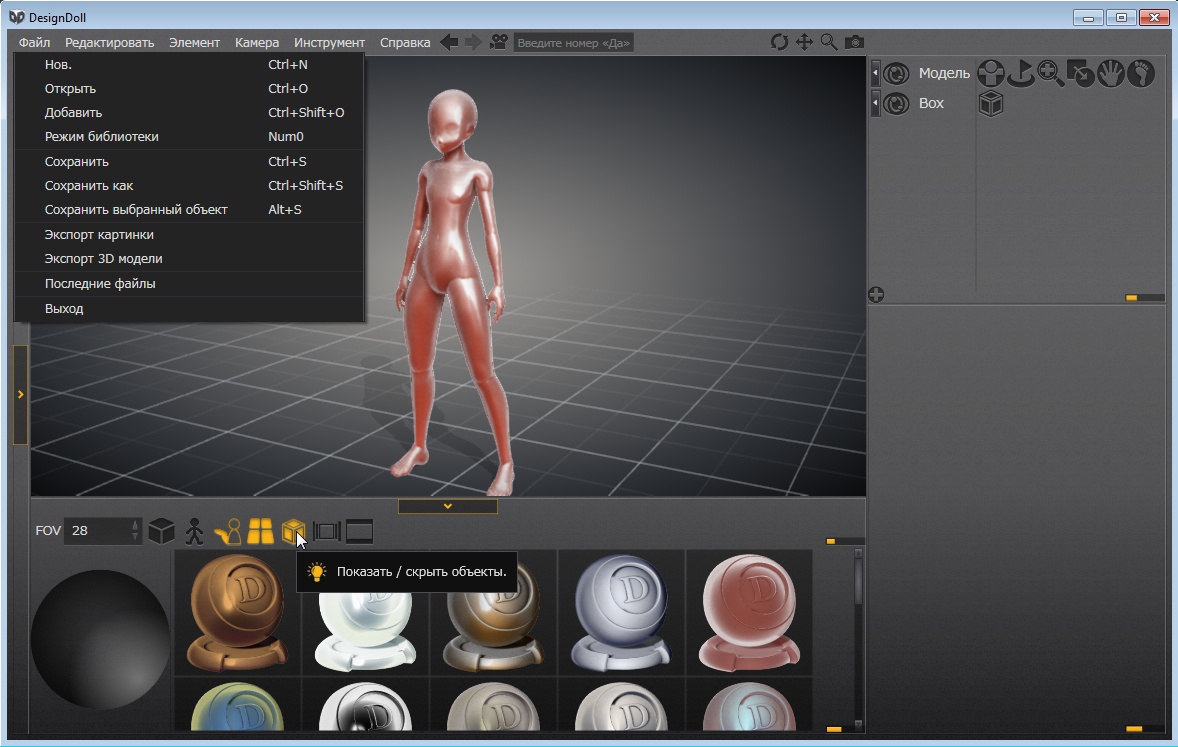Click the back arrow in the menu bar

[449, 42]
